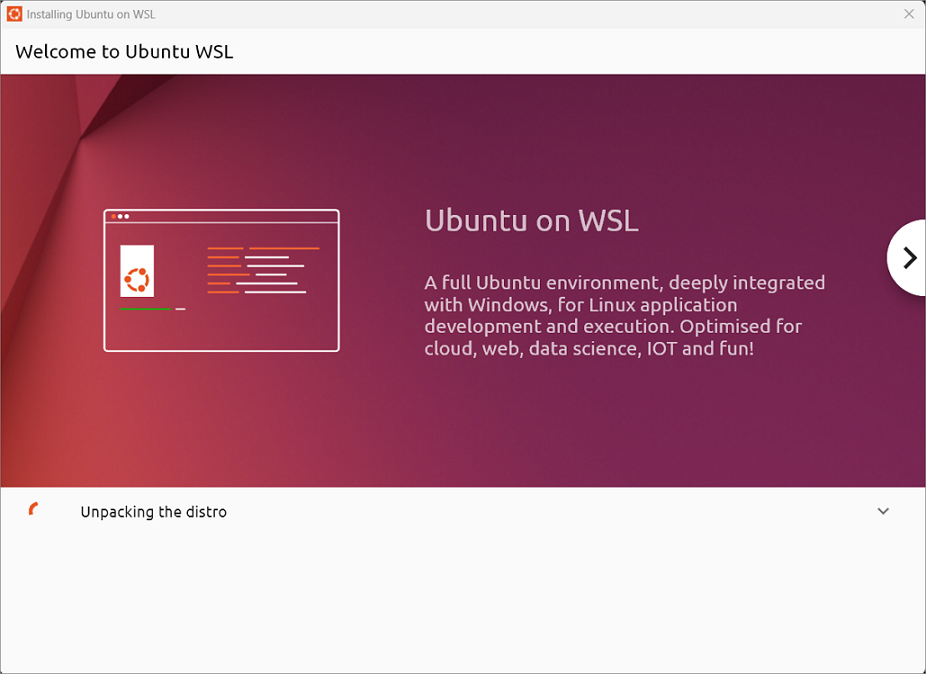926x674 pixels.
Task: Click the Unpacking the distro status text
Action: click(154, 512)
